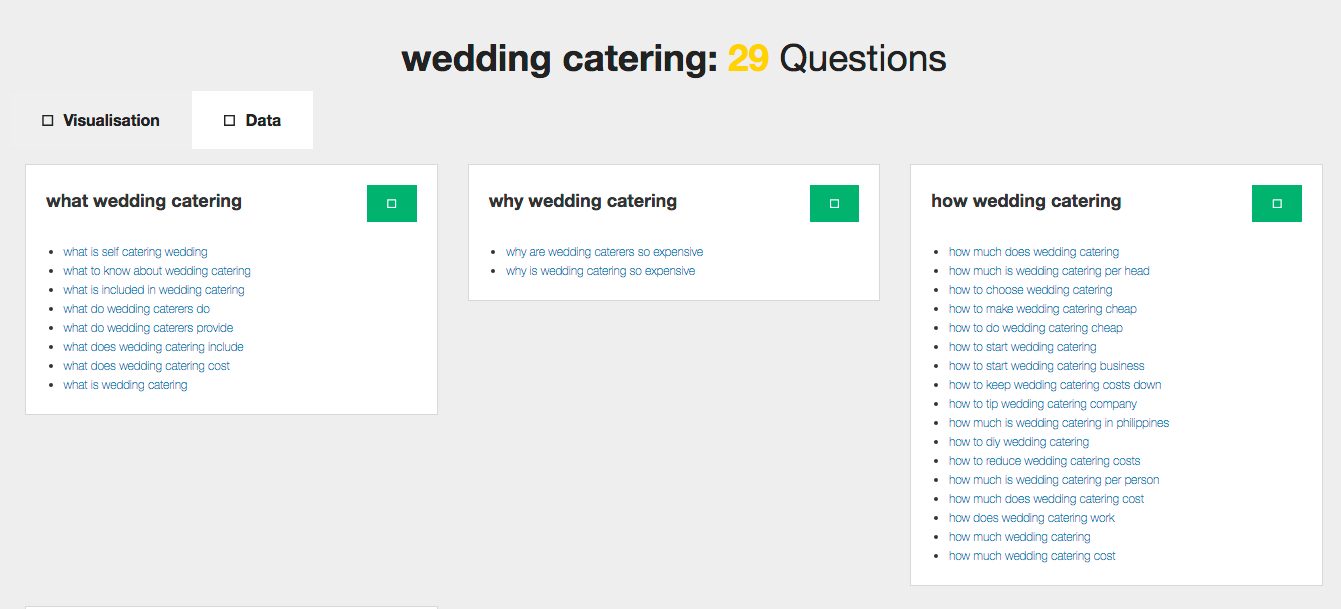Open 'how much does wedding catering' link
Viewport: 1341px width, 609px height.
tap(1034, 252)
